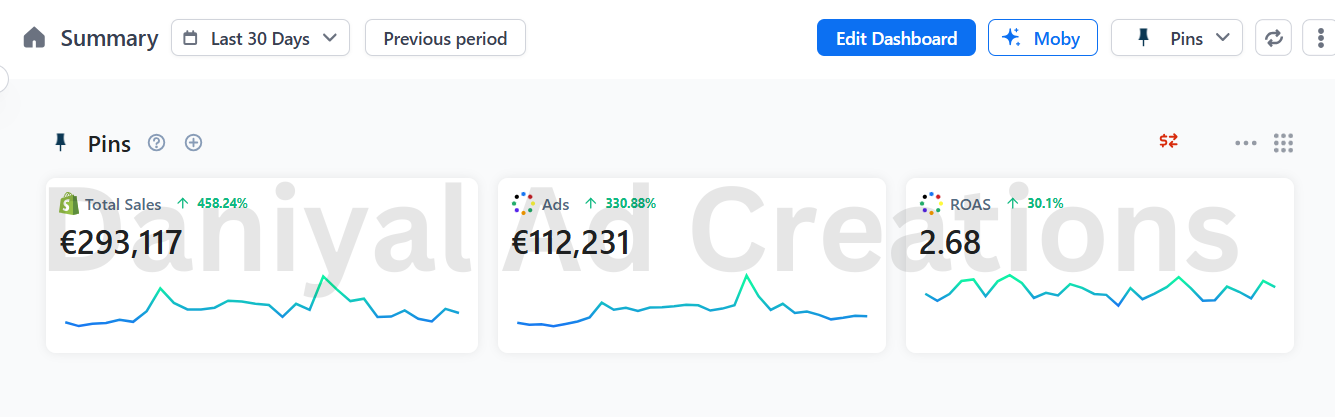Click the home icon beside Summary

pos(35,38)
